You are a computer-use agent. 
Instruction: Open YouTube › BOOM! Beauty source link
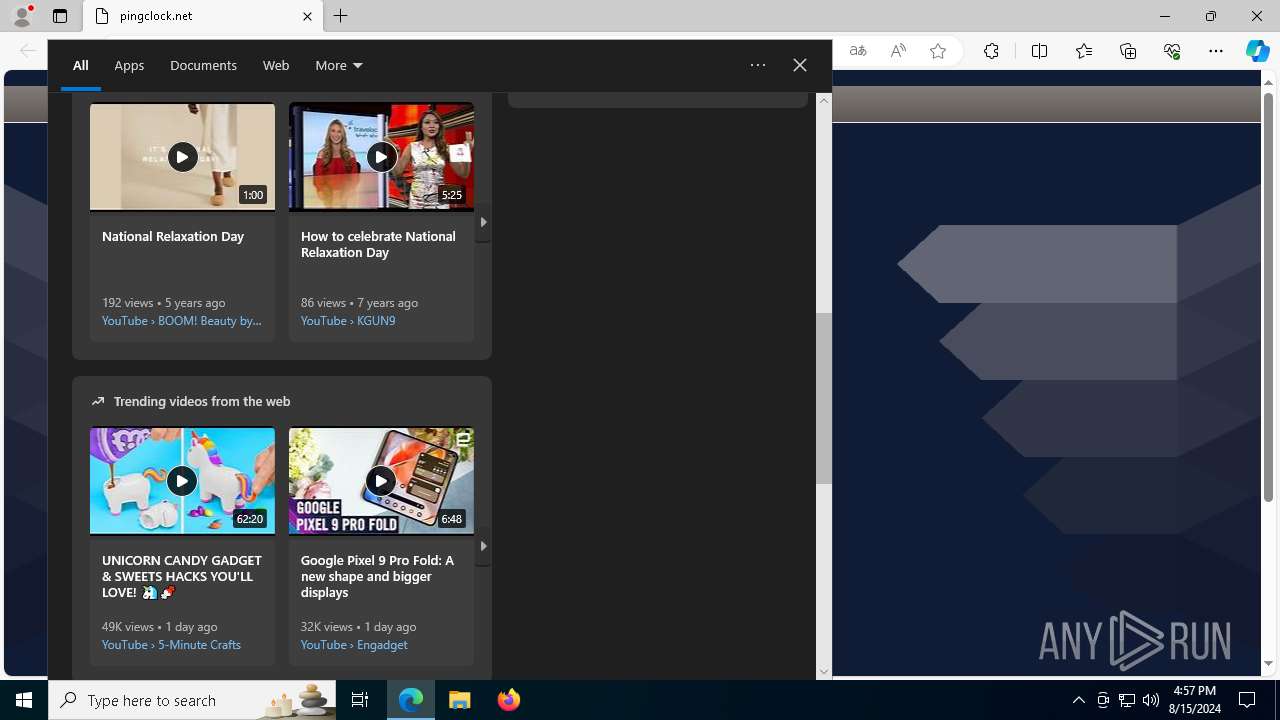181,320
